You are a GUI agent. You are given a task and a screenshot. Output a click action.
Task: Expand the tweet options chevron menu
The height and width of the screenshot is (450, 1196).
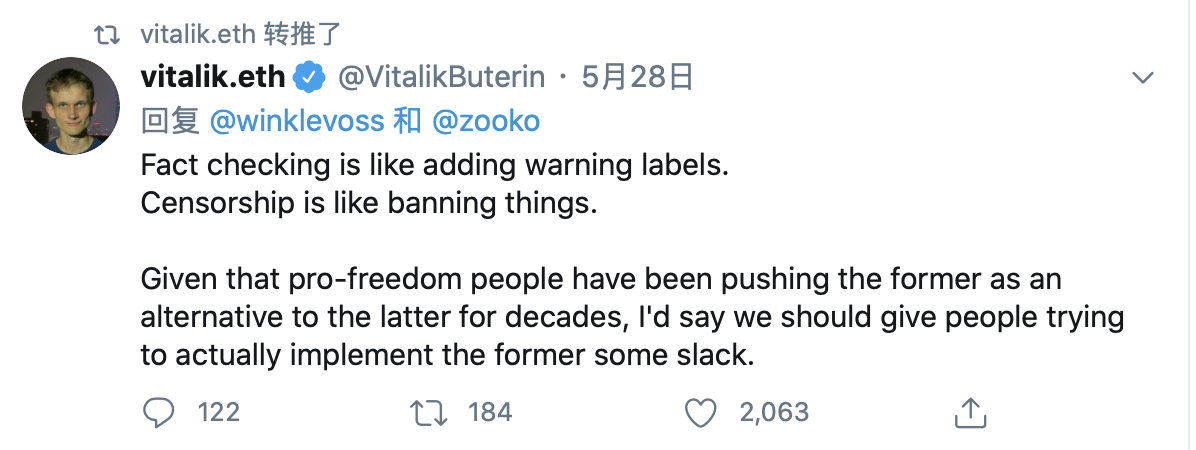coord(1142,78)
